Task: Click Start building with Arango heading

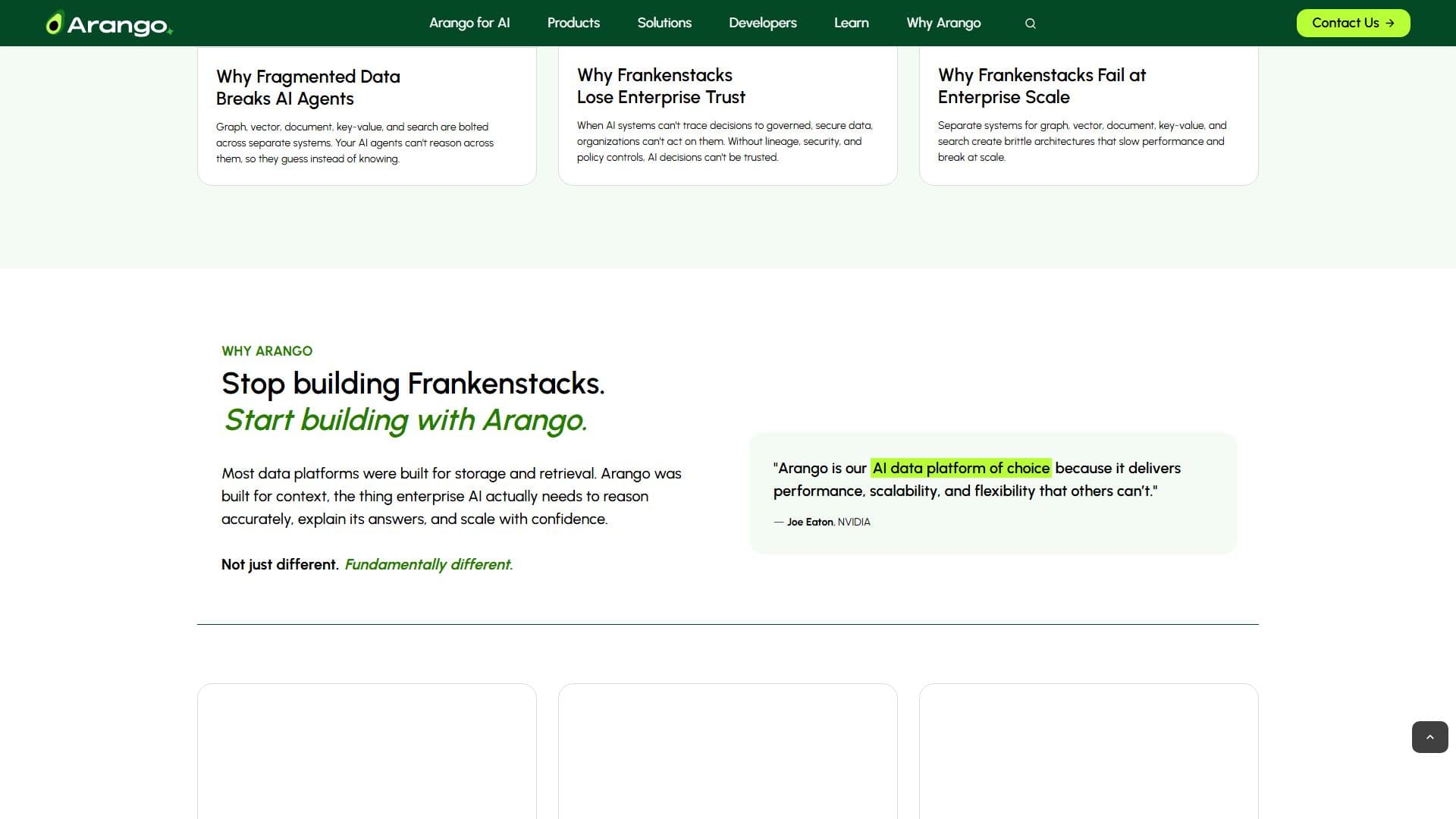Action: (406, 420)
